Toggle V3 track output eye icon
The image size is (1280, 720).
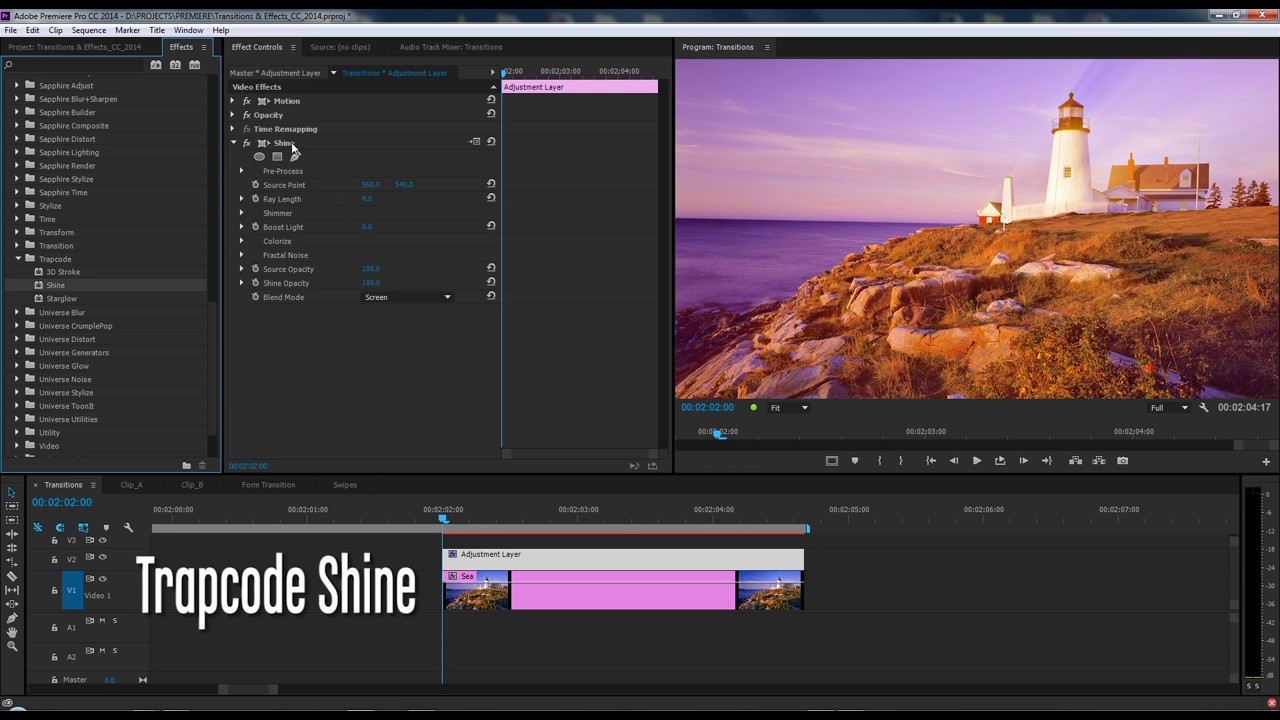coord(102,540)
